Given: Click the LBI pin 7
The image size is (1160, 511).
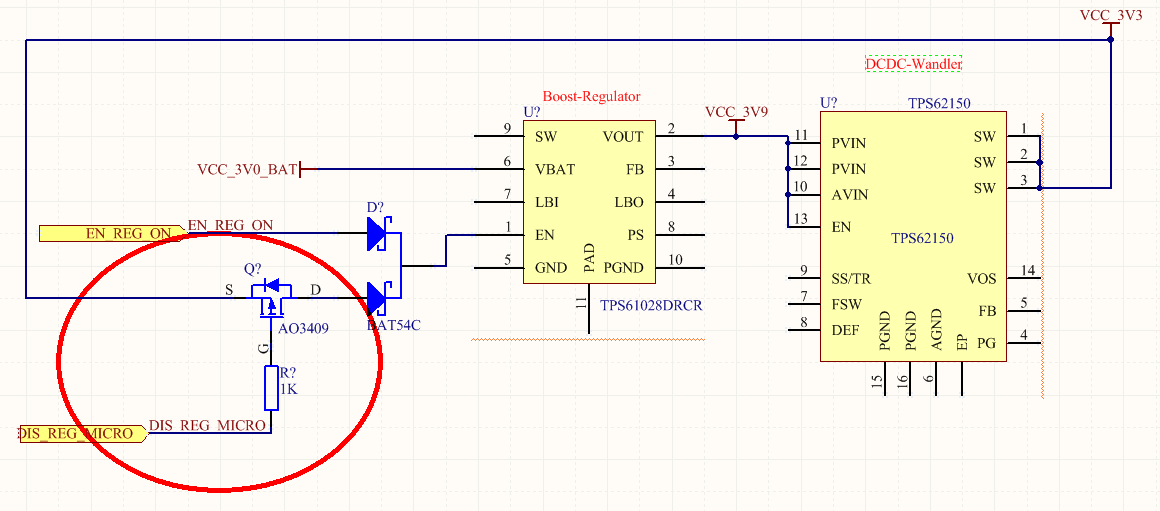Looking at the screenshot, I should coord(499,202).
